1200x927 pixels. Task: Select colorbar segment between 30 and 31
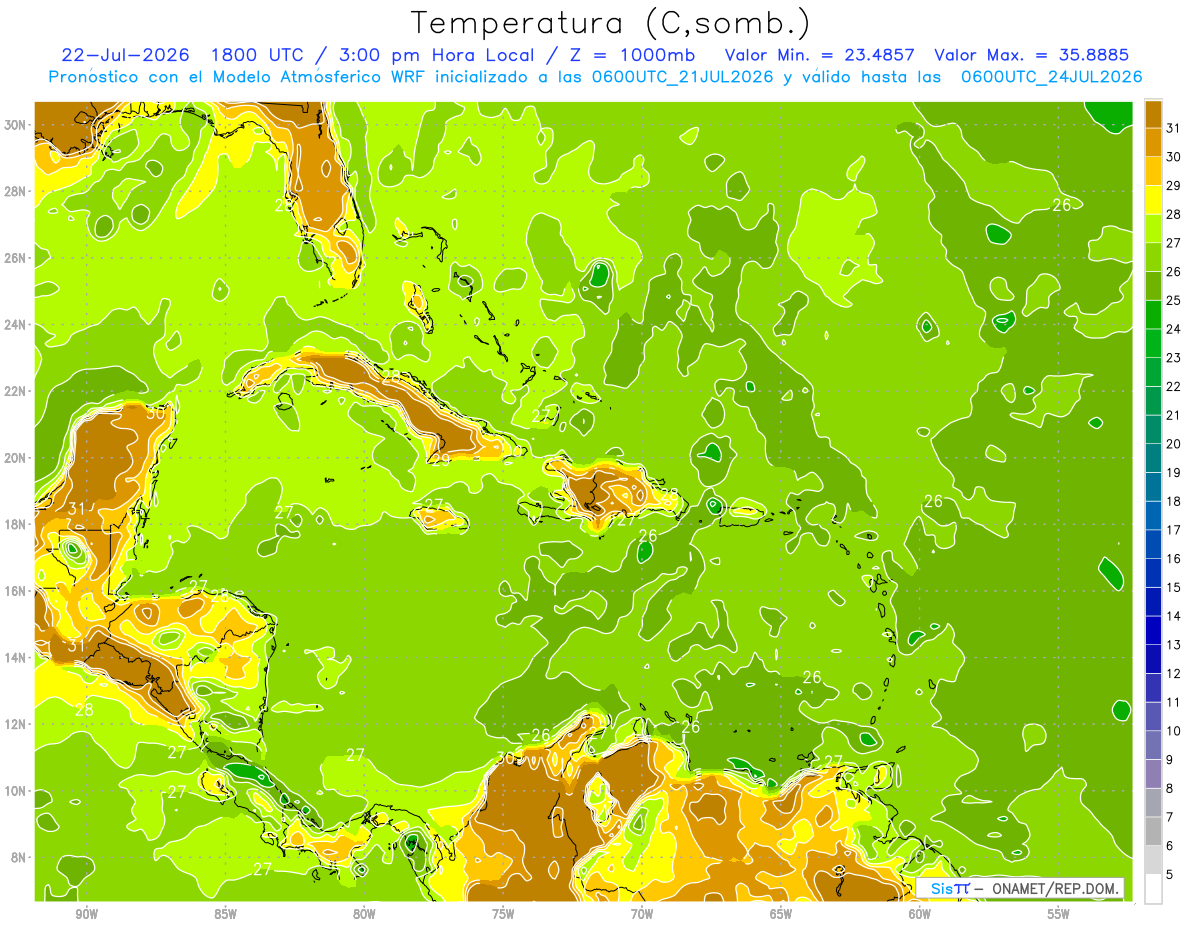[x=1153, y=142]
